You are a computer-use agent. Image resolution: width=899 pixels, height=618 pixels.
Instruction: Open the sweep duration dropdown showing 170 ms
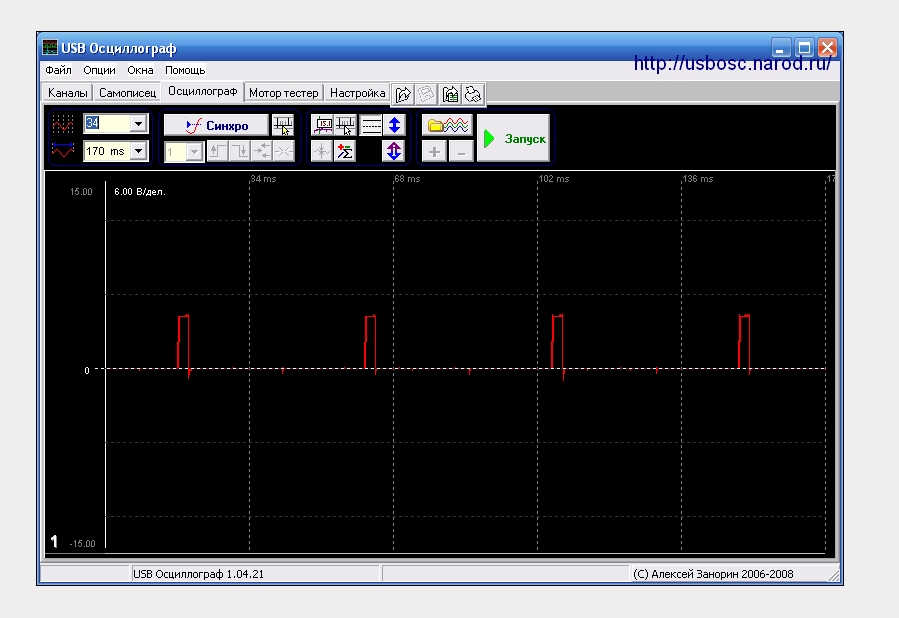[x=138, y=151]
